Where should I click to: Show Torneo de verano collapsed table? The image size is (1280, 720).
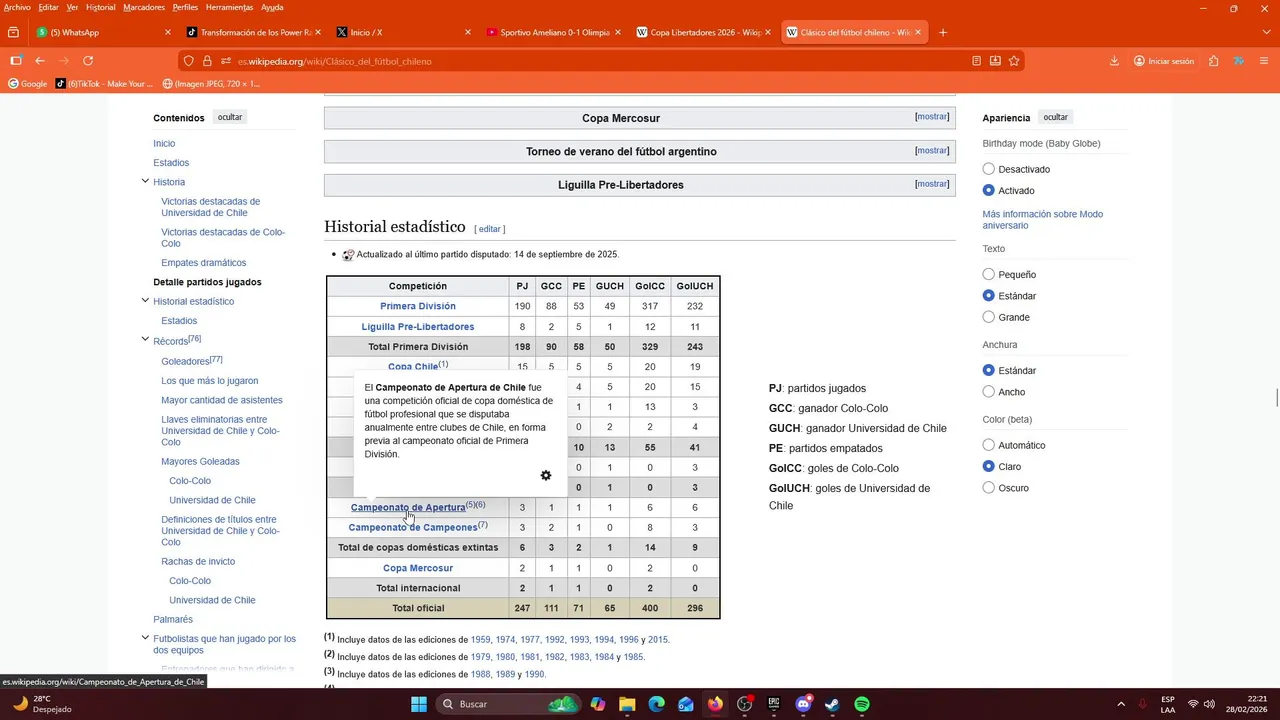pyautogui.click(x=932, y=150)
